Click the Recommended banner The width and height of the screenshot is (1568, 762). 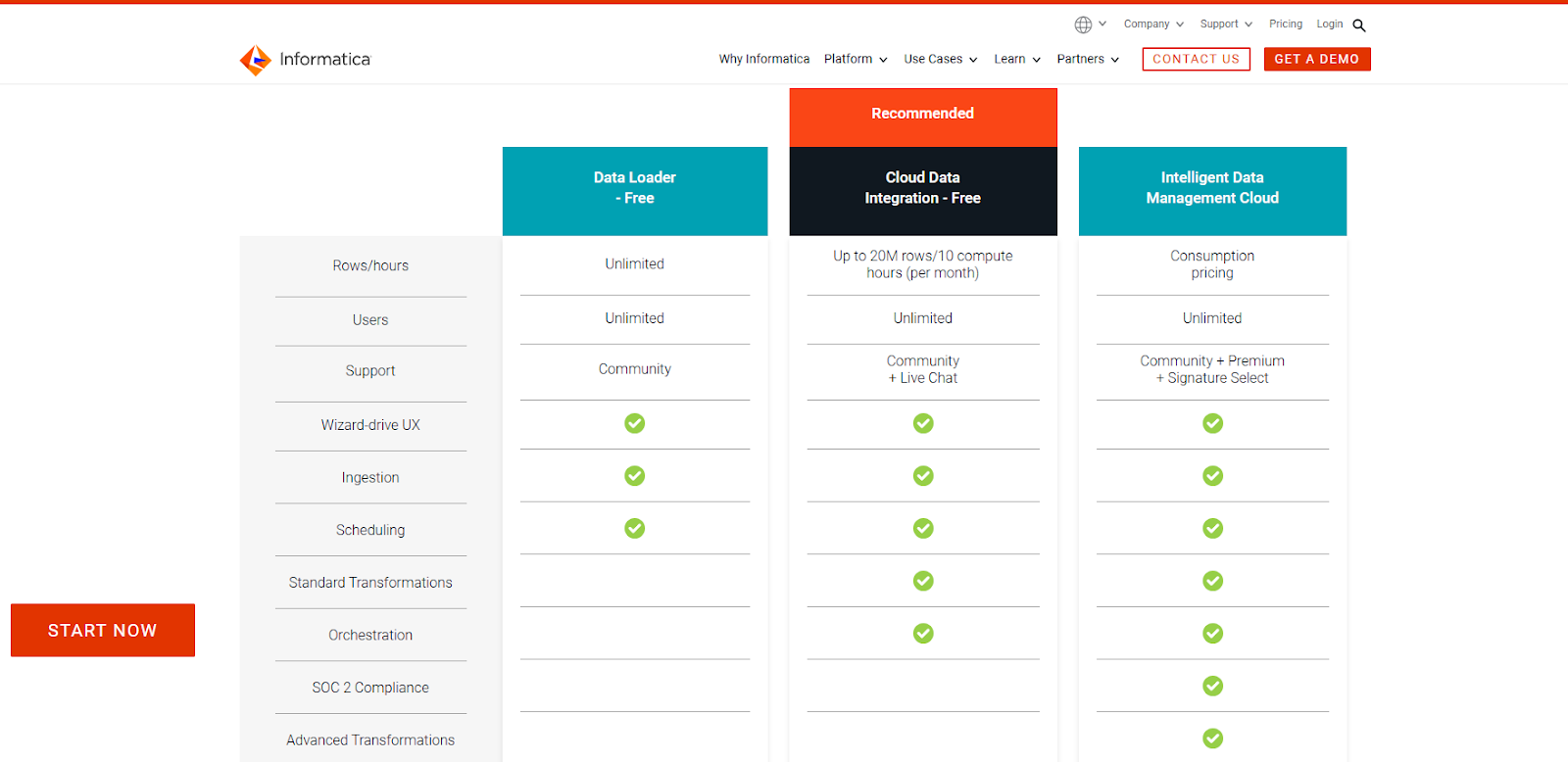pyautogui.click(x=923, y=118)
